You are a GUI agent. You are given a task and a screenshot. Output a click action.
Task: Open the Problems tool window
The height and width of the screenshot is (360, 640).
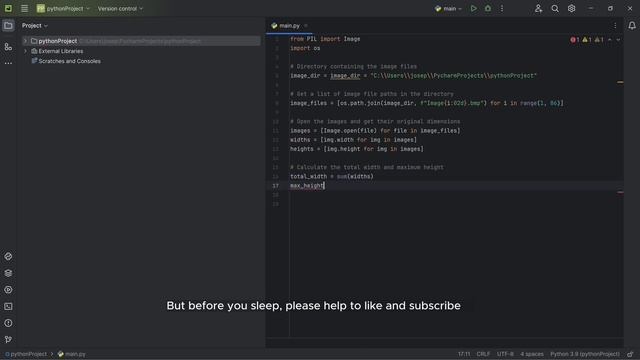point(8,323)
